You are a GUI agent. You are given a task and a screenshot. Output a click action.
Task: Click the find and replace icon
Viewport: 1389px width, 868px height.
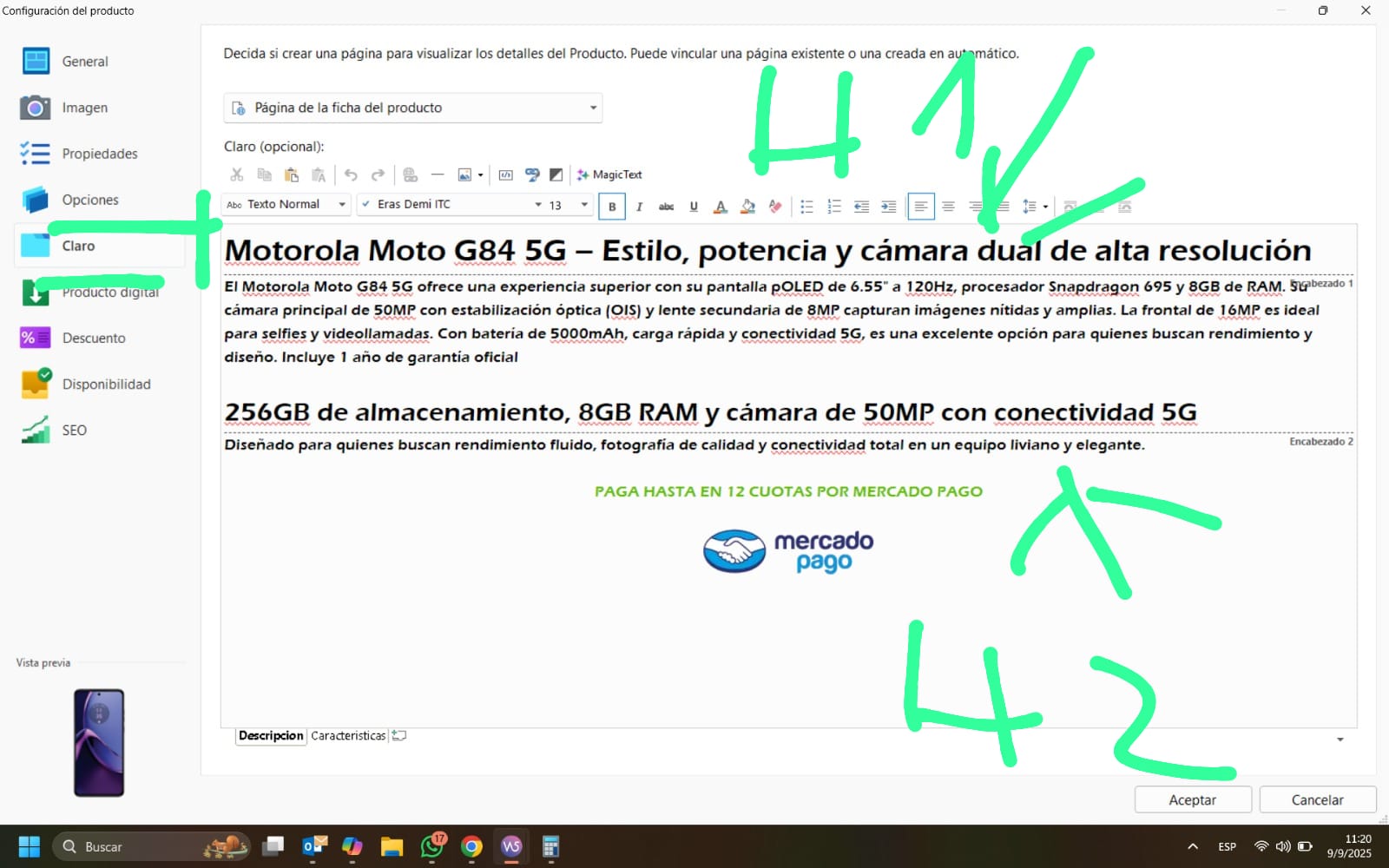(532, 174)
